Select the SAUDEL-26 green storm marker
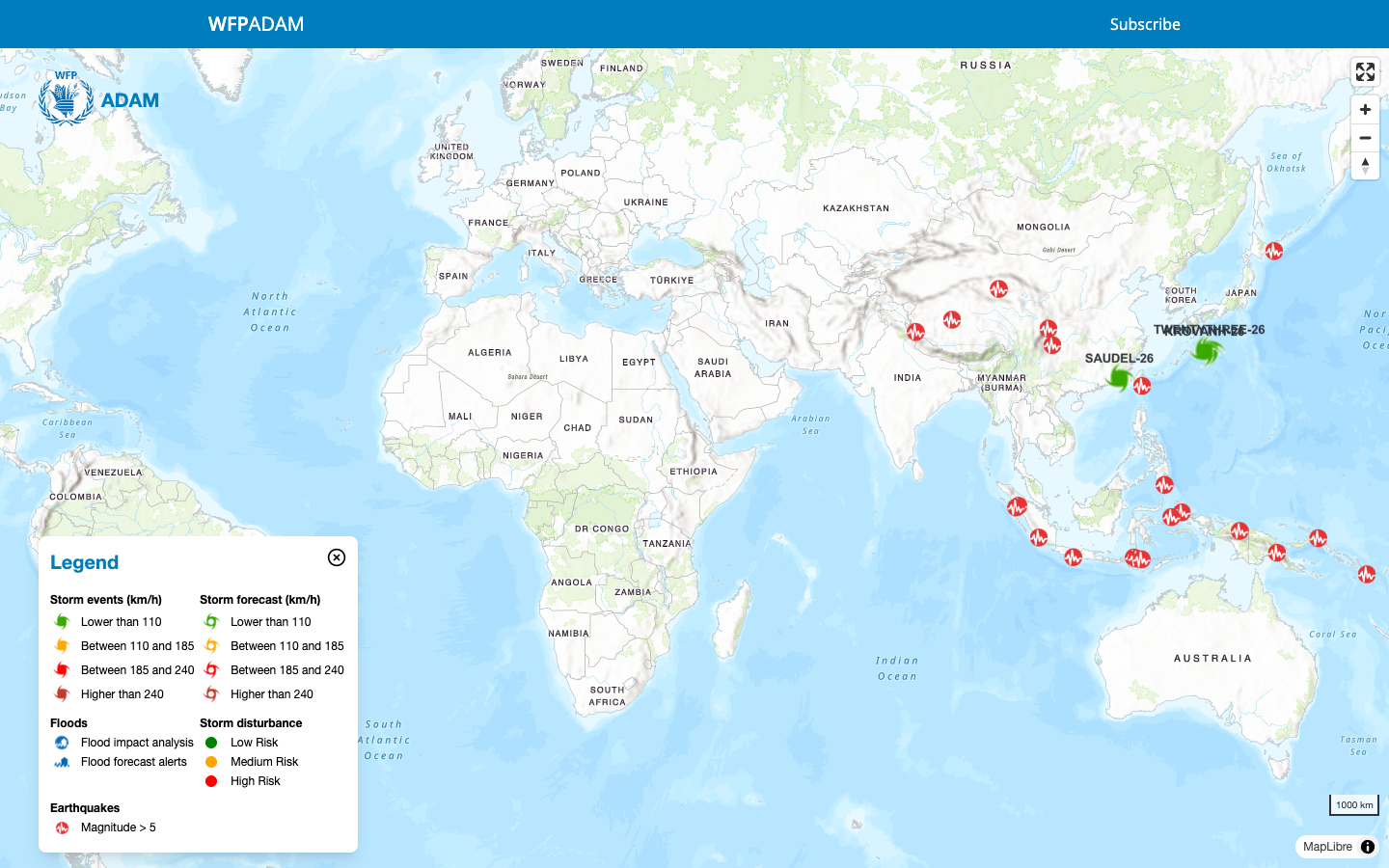Viewport: 1389px width, 868px height. tap(1119, 377)
